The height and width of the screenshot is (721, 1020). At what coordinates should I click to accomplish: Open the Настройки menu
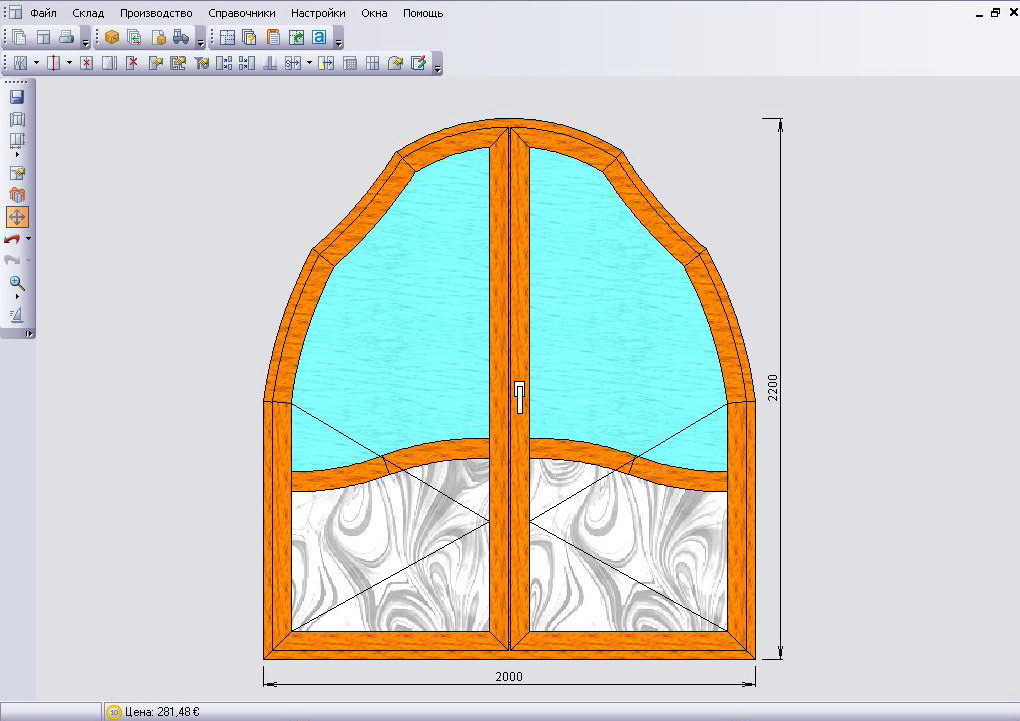[318, 13]
